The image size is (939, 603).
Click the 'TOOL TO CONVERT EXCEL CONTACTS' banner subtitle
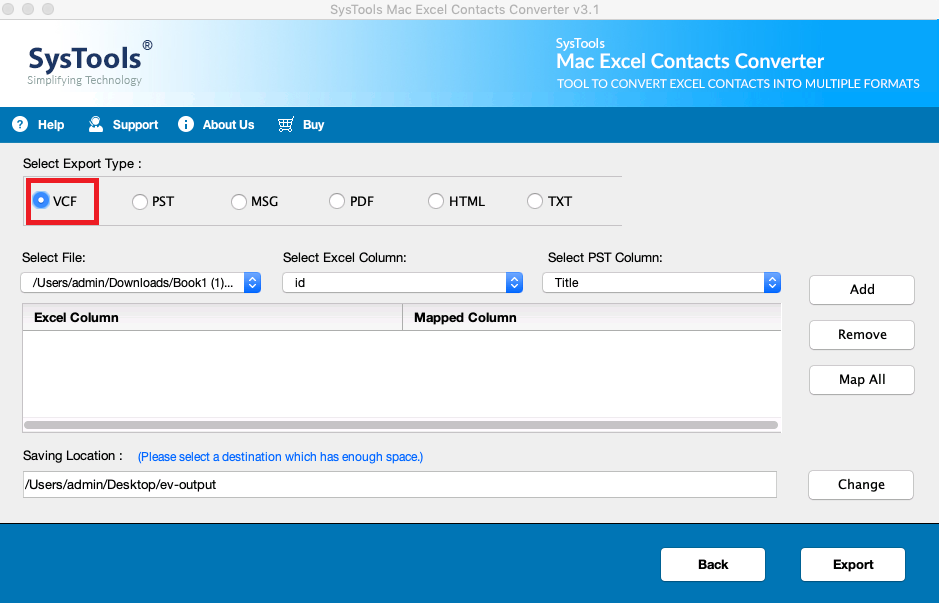(738, 84)
